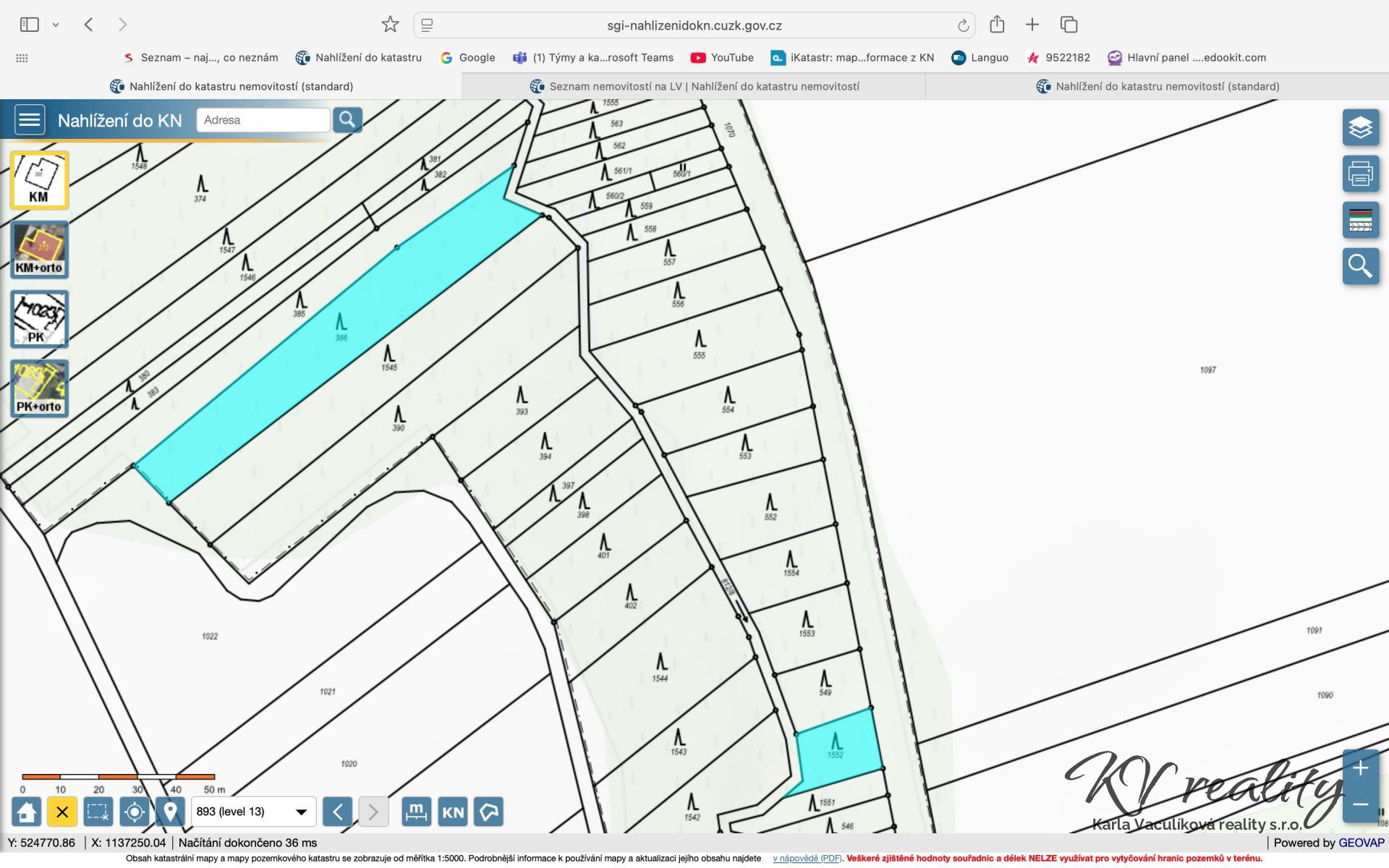
Task: Click the address search magnifier button
Action: point(347,119)
